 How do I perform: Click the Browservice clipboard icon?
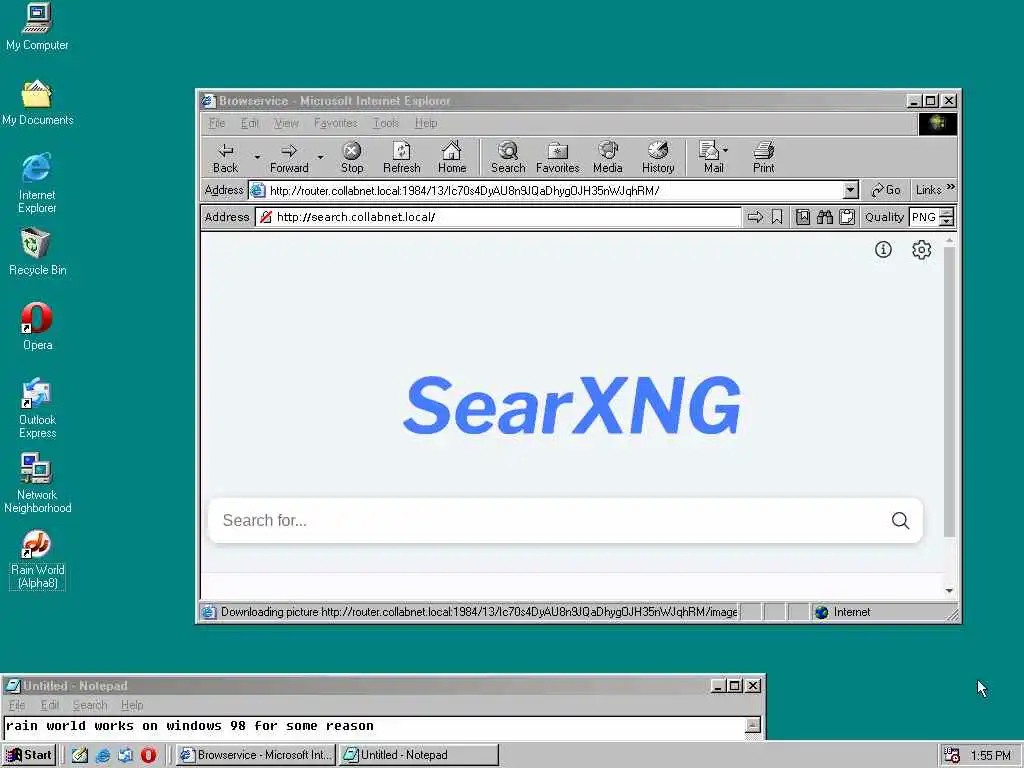click(x=847, y=217)
